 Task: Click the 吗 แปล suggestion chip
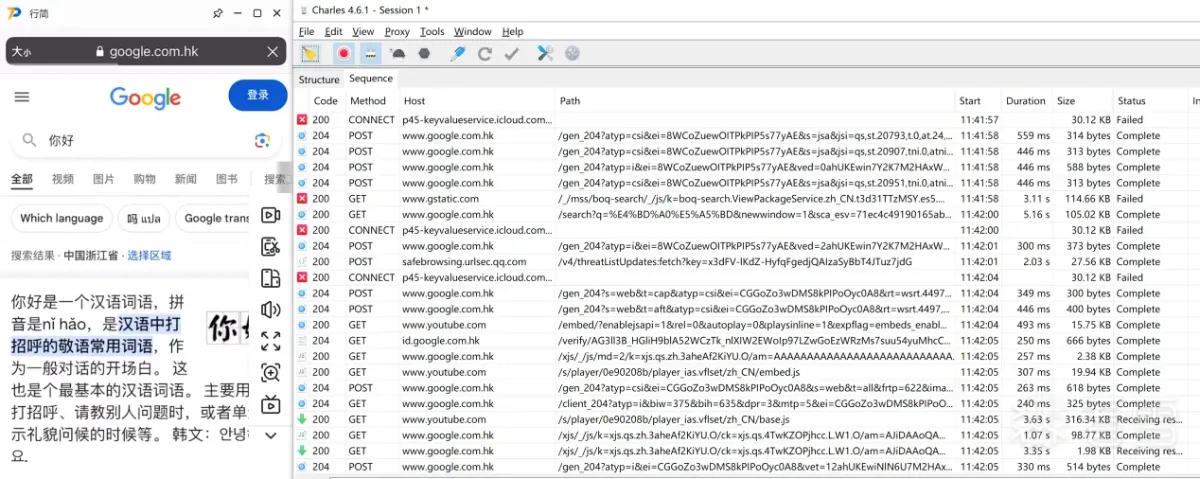pos(145,218)
